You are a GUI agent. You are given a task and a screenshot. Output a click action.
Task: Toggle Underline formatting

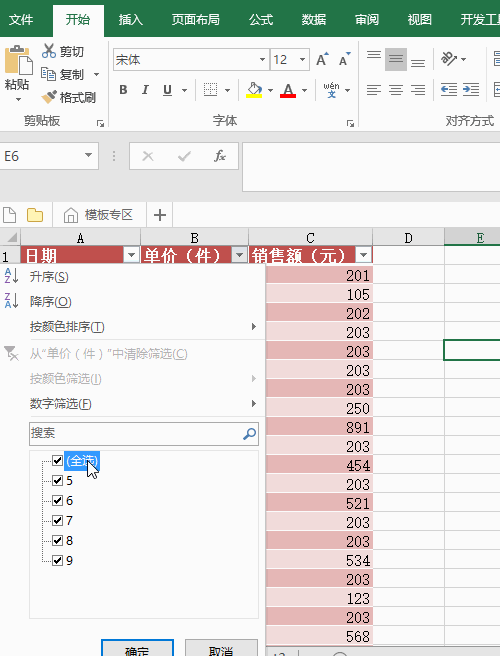[167, 90]
